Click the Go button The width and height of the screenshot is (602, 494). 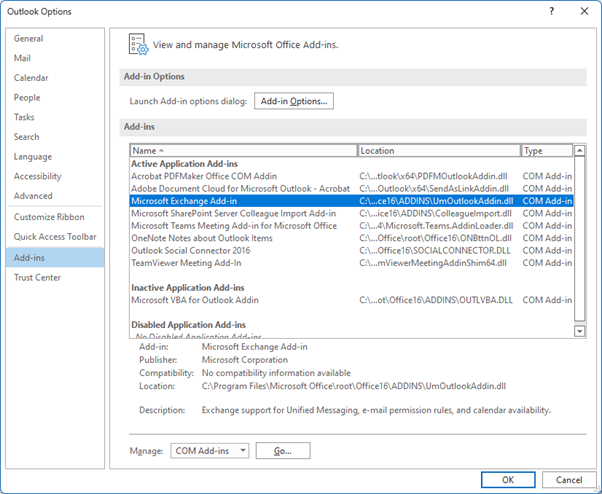[283, 451]
